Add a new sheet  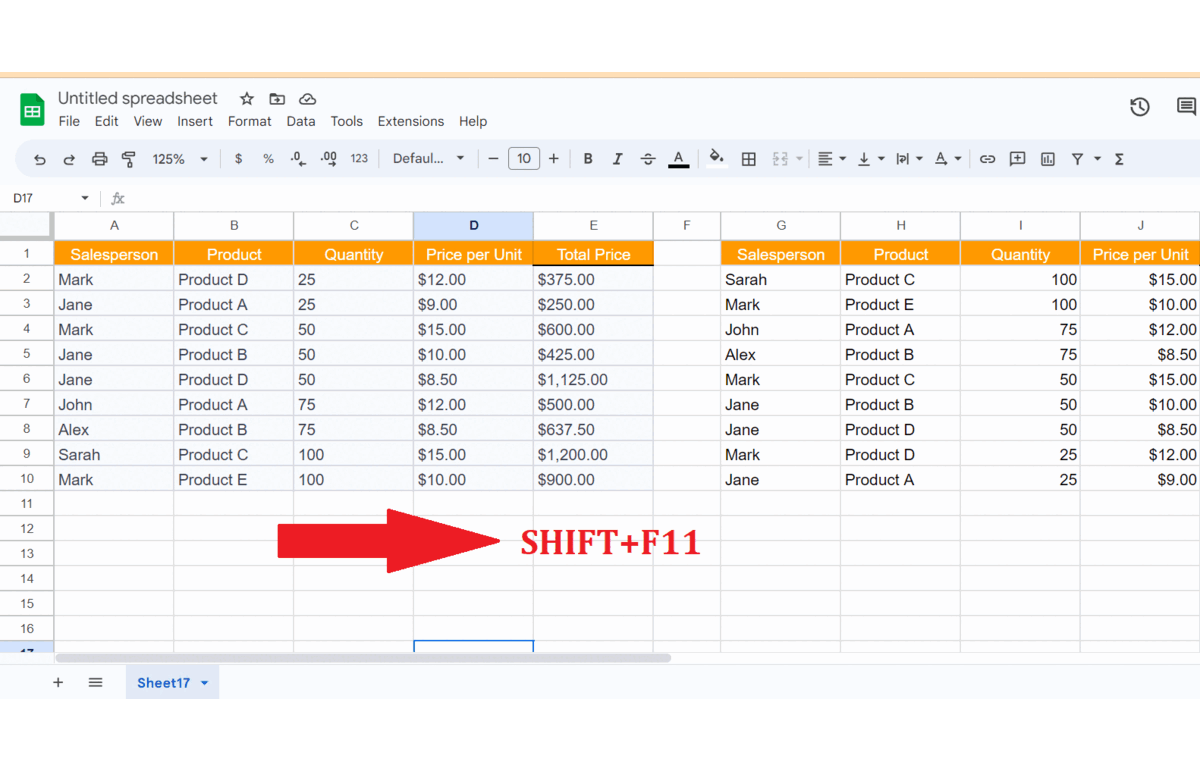coord(58,682)
